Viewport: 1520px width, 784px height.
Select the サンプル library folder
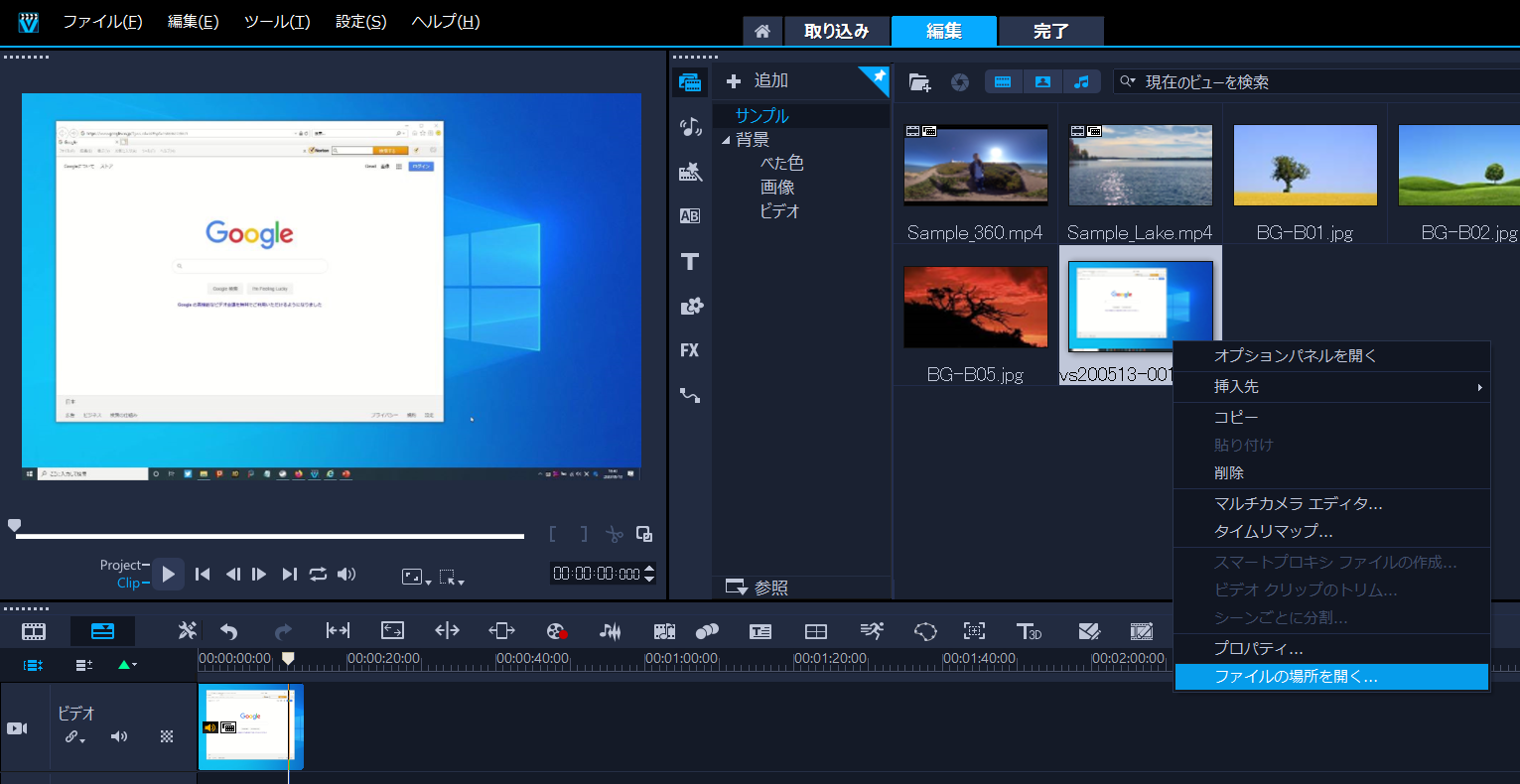coord(761,116)
